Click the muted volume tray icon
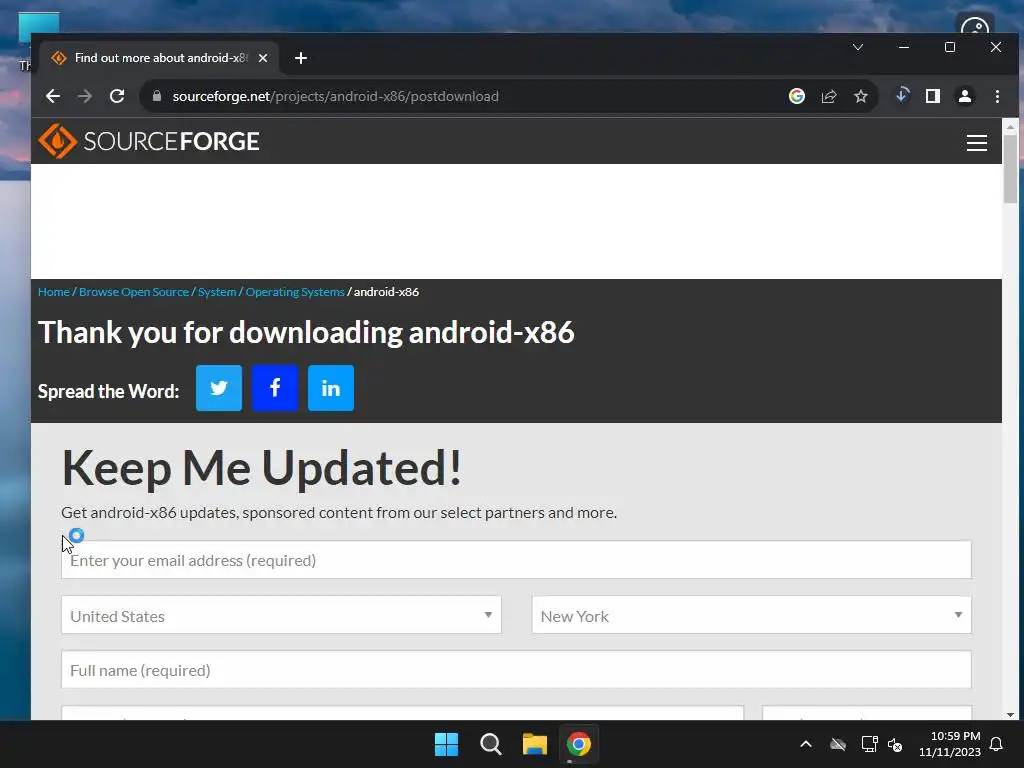 pos(895,744)
